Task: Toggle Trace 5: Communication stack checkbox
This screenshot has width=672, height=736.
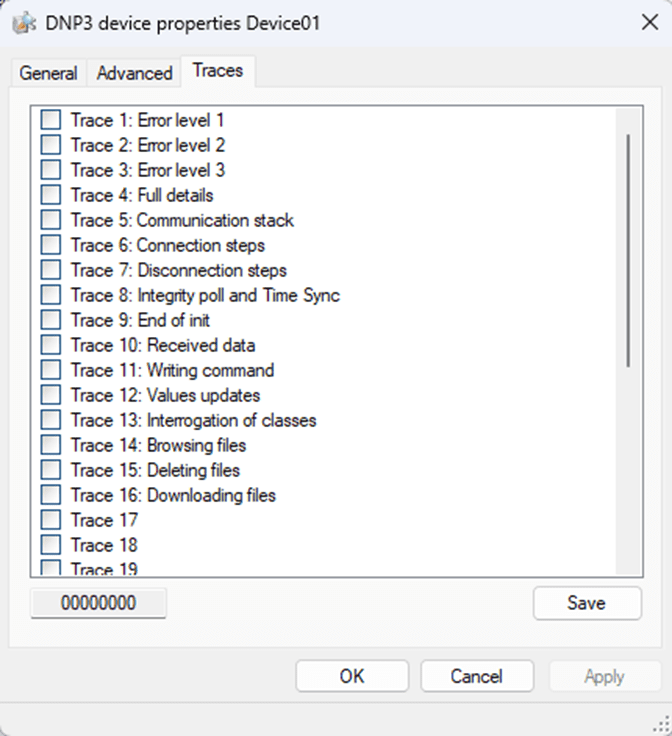Action: (x=51, y=220)
